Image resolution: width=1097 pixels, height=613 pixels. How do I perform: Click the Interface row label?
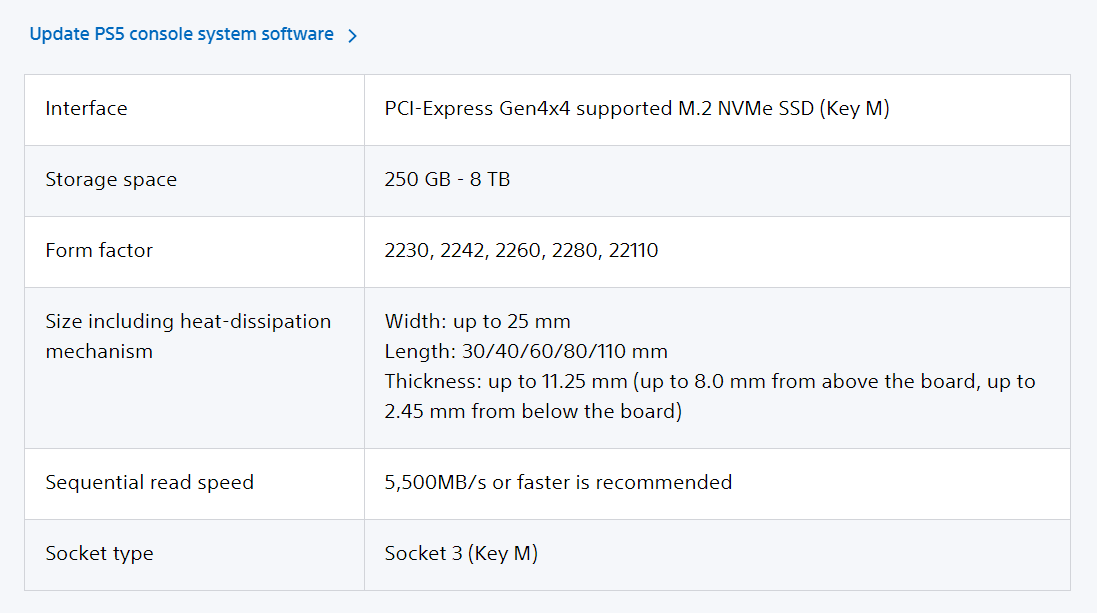(86, 108)
